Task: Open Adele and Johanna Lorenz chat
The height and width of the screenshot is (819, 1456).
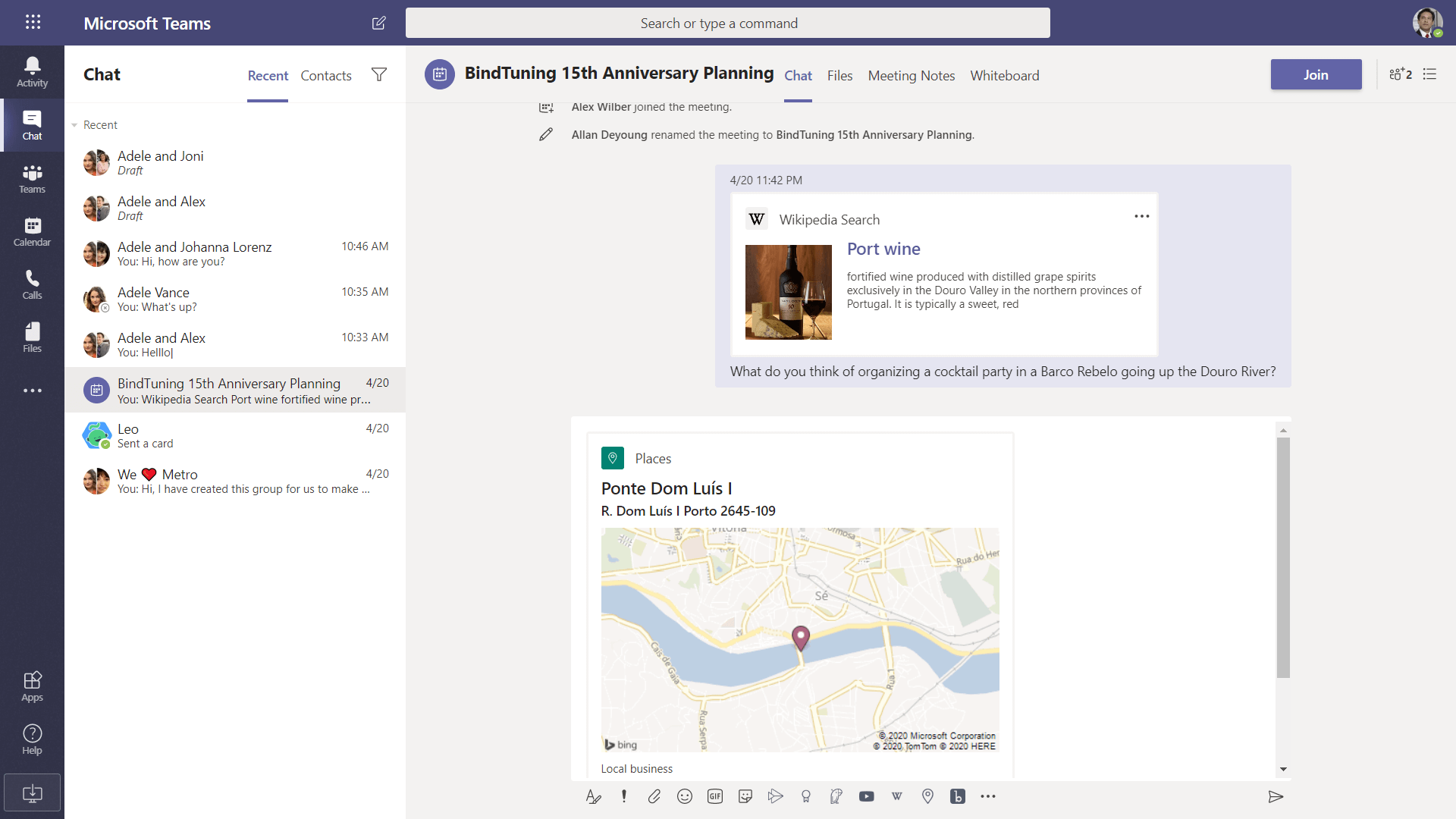Action: coord(235,253)
